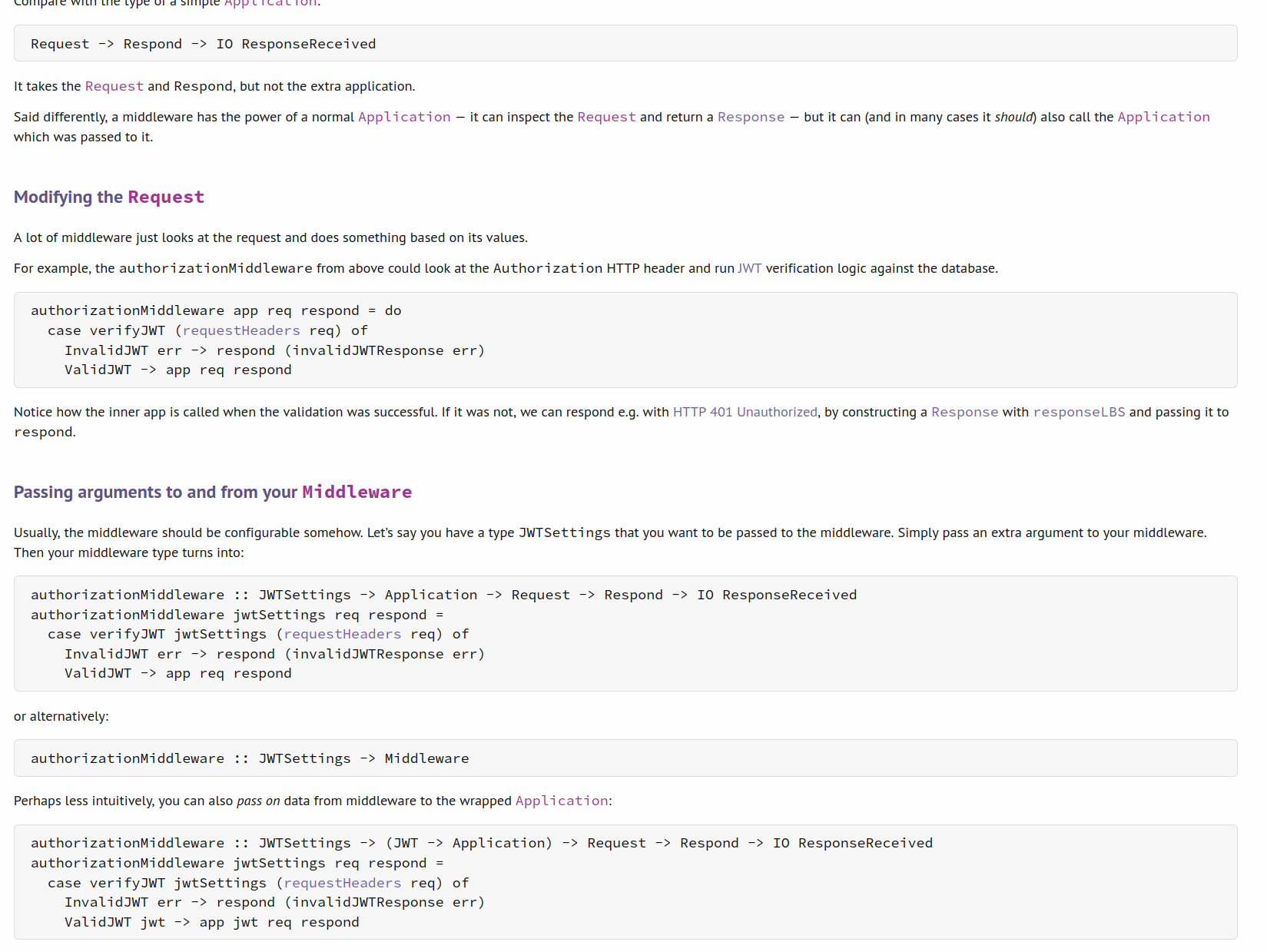Follow the Response link after 'constructing a'
This screenshot has height=952, width=1267.
tap(964, 412)
